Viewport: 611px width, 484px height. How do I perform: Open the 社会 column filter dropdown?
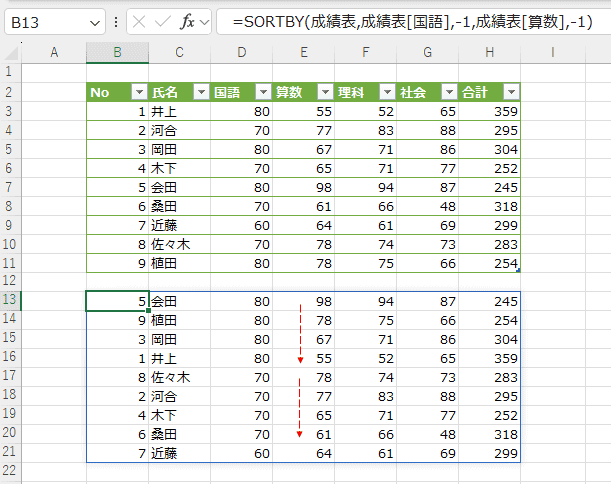click(x=448, y=92)
